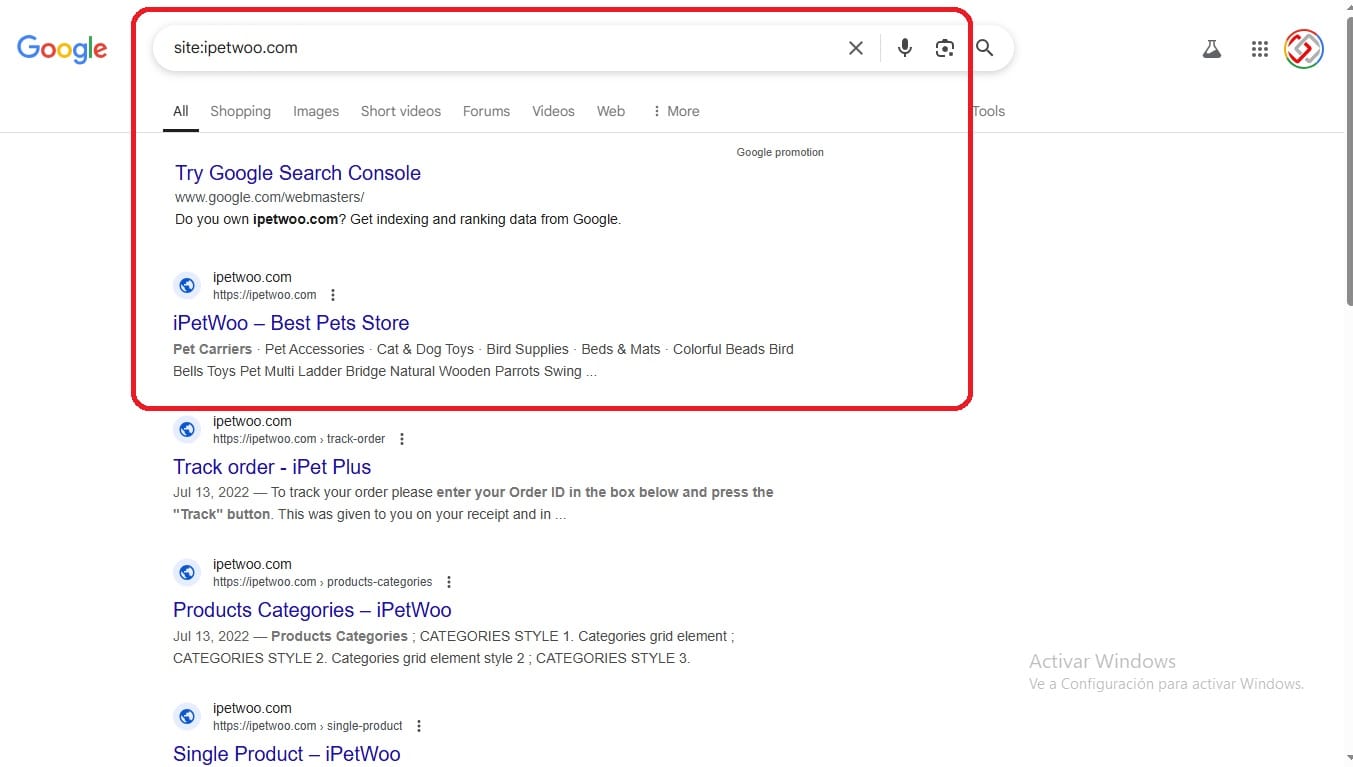Image resolution: width=1353 pixels, height=767 pixels.
Task: Expand the More search filters menu
Action: tap(676, 111)
